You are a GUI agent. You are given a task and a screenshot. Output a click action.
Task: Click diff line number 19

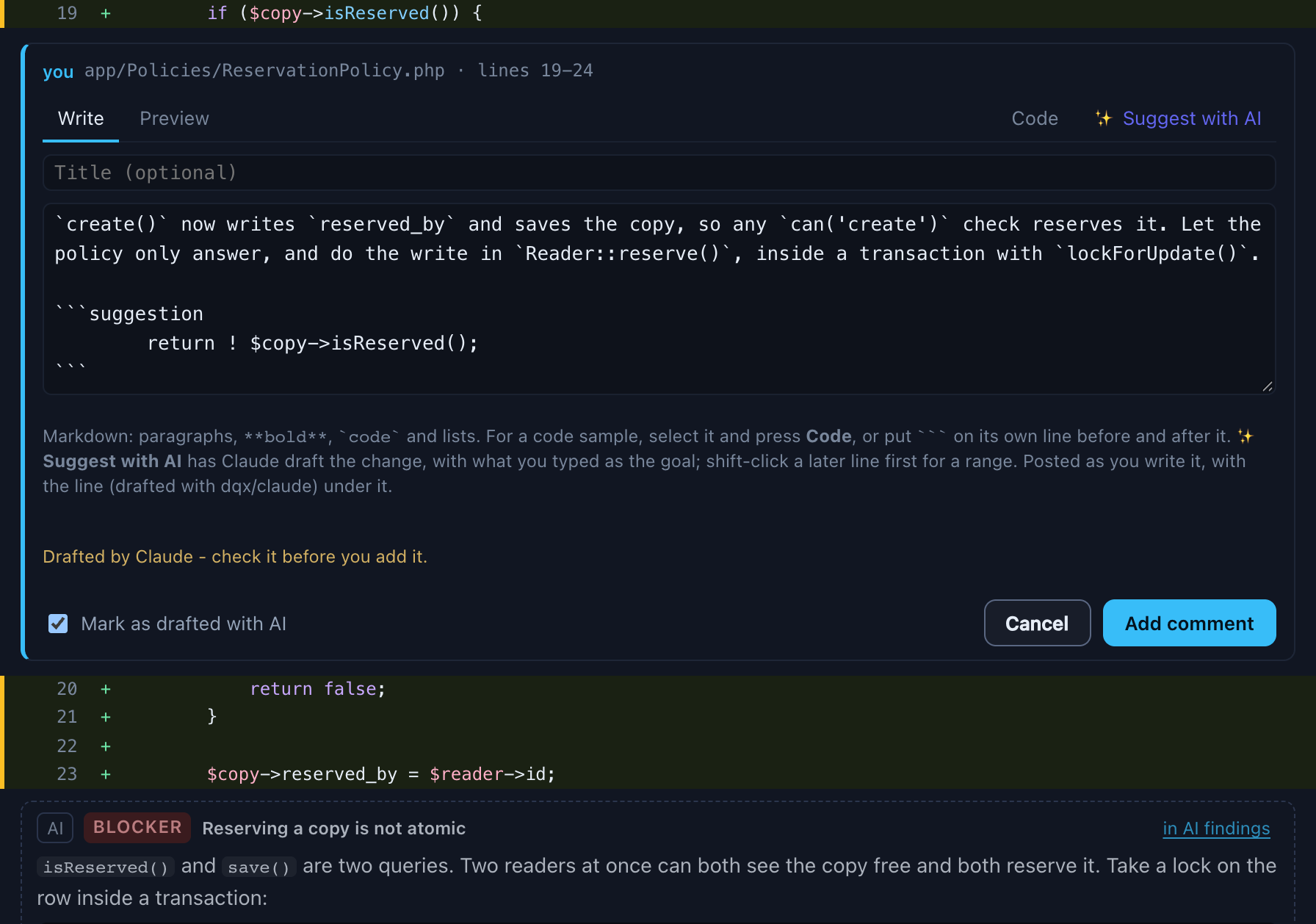[67, 13]
